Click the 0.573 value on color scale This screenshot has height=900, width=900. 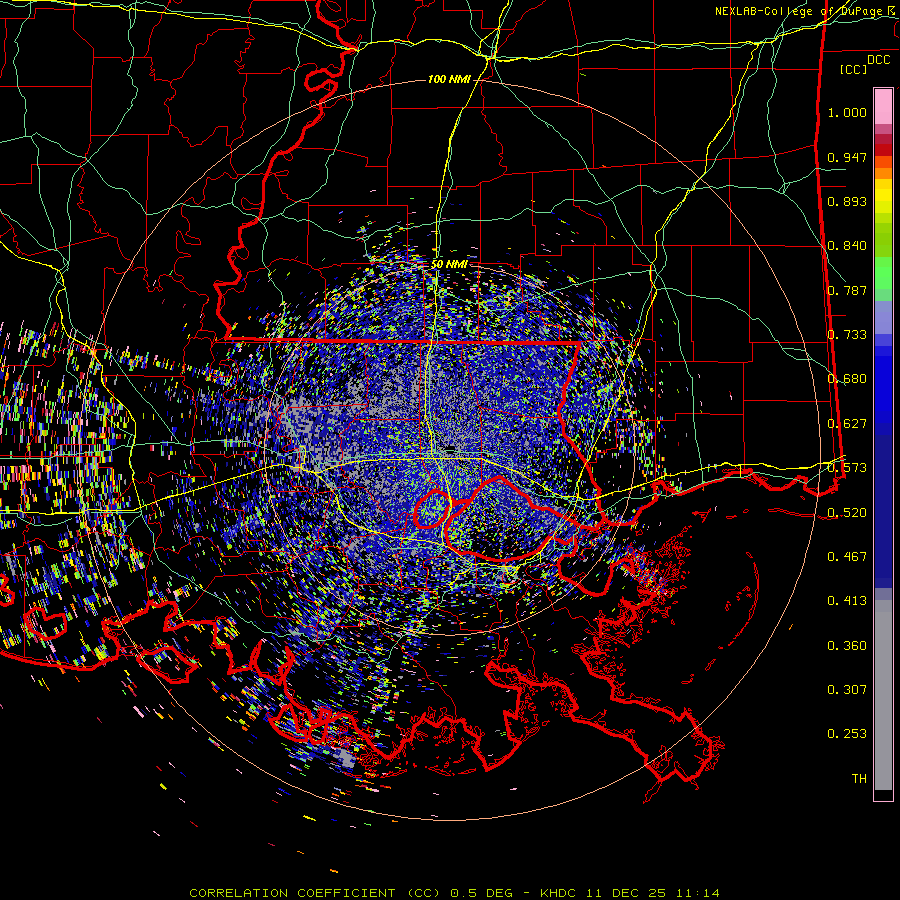(x=847, y=468)
